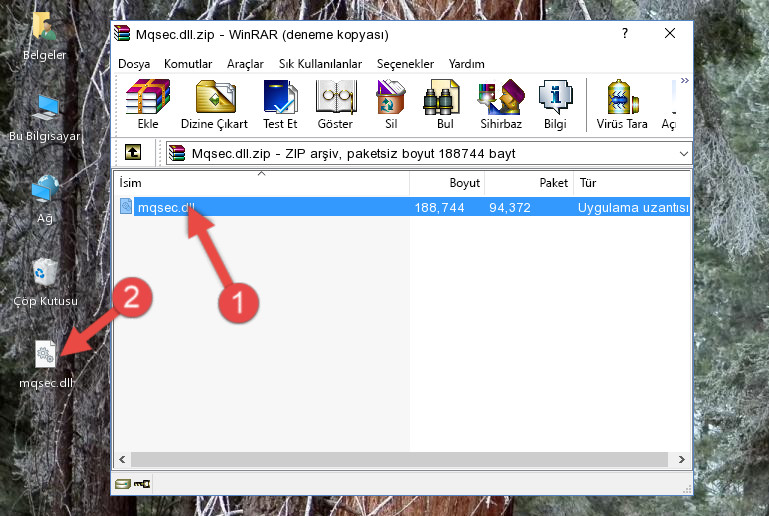The height and width of the screenshot is (516, 769).
Task: Select the Bu Bilgisayar desktop icon
Action: point(45,118)
